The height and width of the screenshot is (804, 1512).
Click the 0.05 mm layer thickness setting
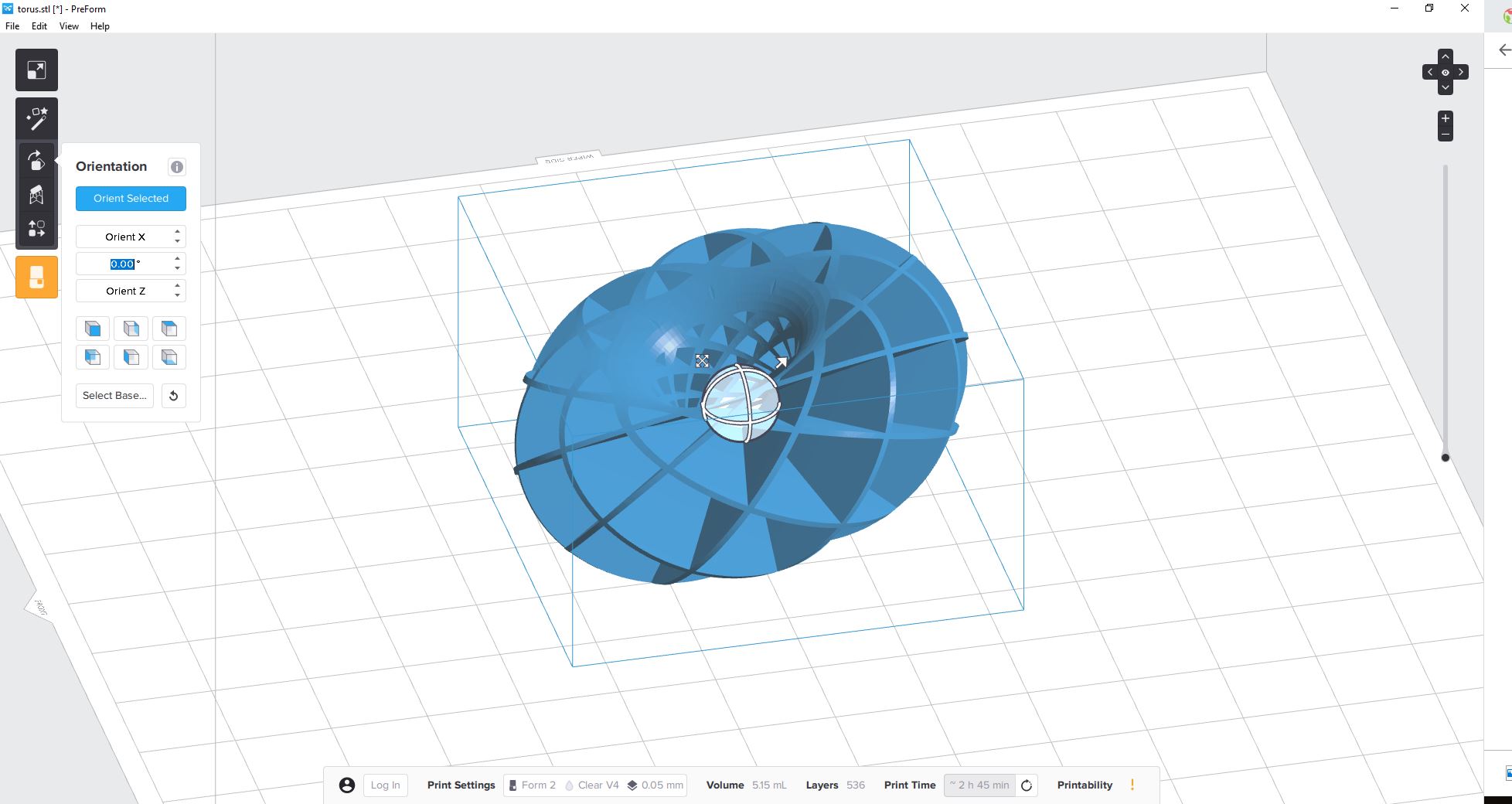pos(655,785)
